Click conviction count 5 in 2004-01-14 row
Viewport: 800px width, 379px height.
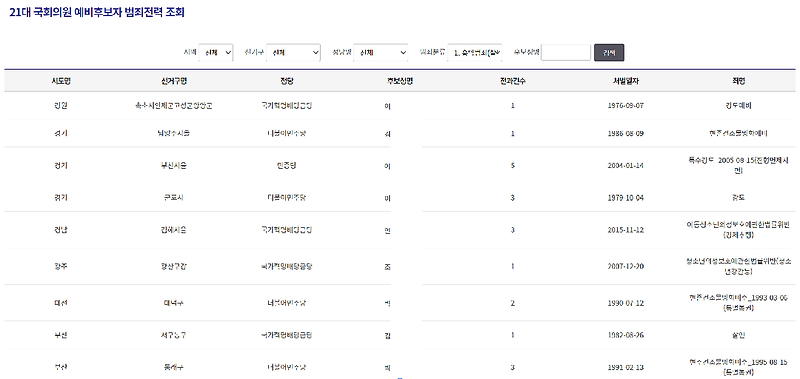click(x=513, y=166)
